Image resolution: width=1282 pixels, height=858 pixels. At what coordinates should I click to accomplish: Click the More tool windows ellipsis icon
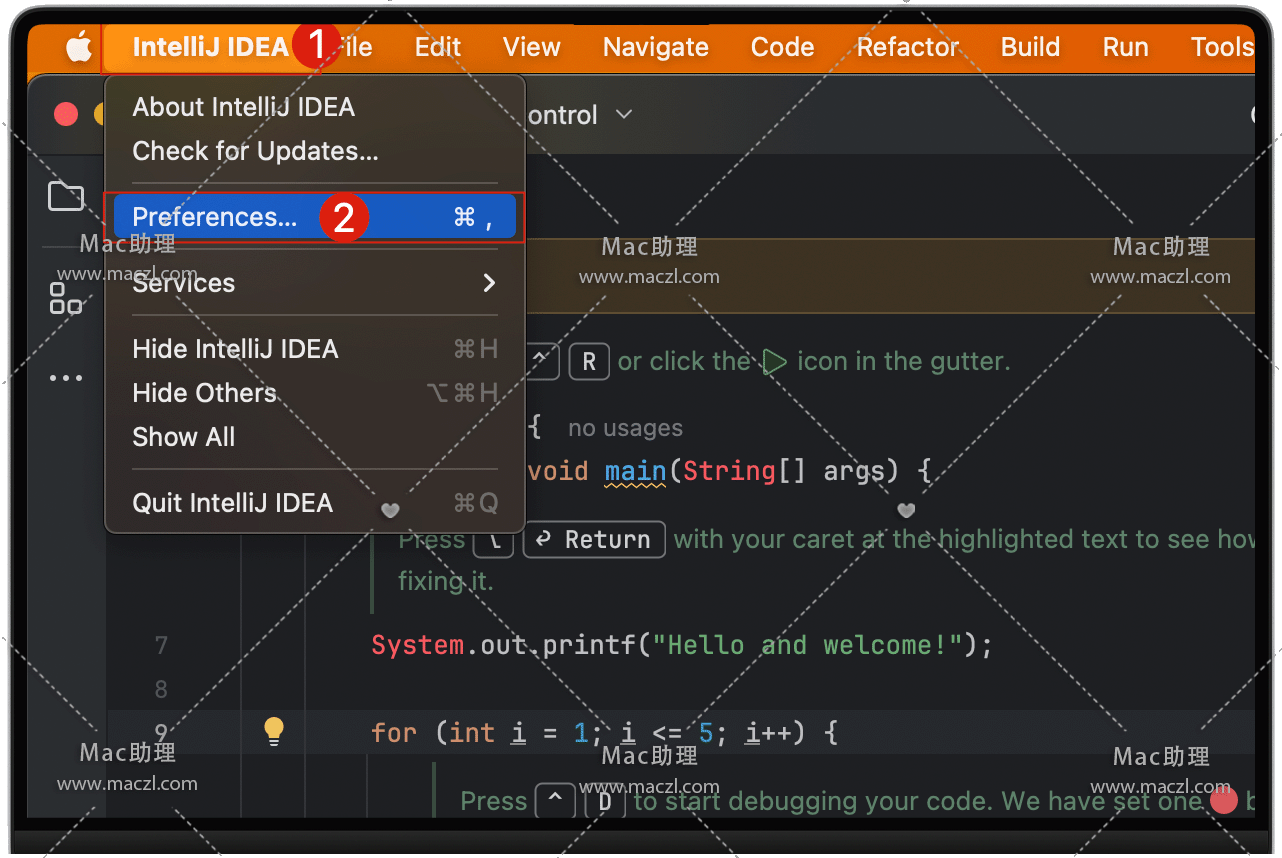pos(66,378)
